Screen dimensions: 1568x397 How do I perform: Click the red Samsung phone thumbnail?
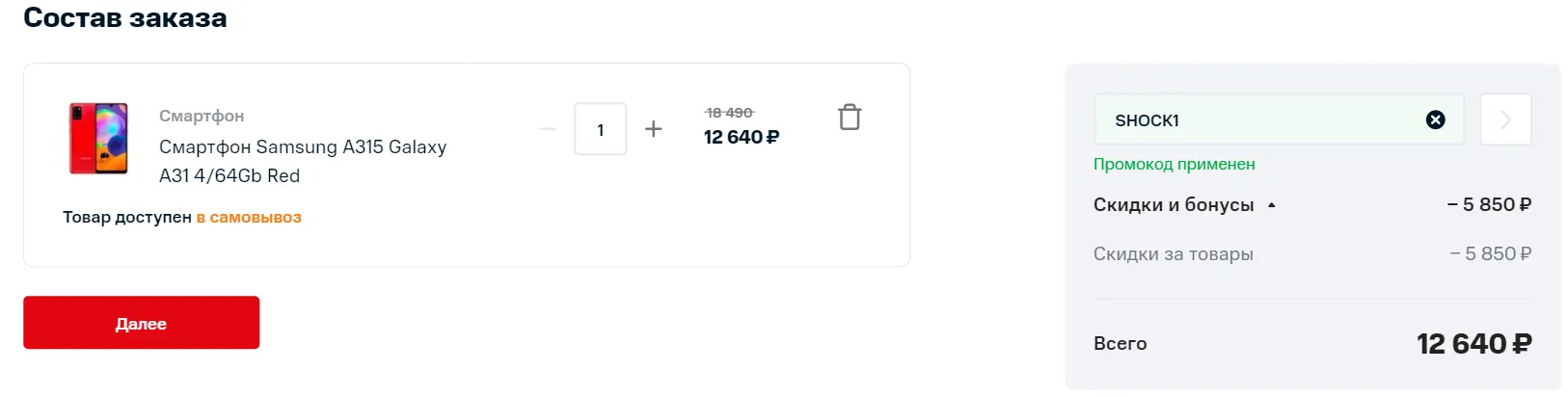(x=98, y=139)
